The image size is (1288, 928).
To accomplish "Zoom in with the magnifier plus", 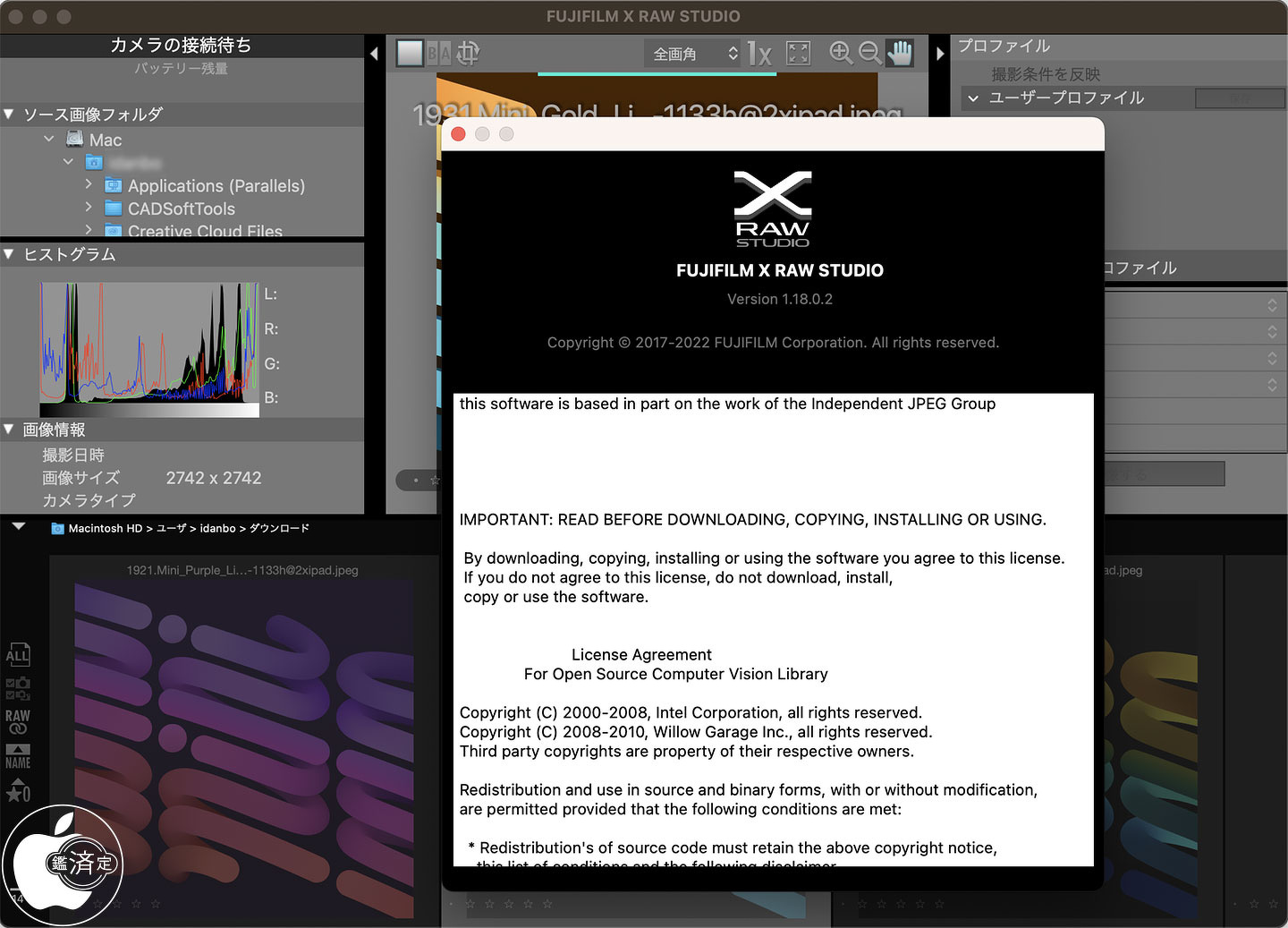I will [x=841, y=54].
